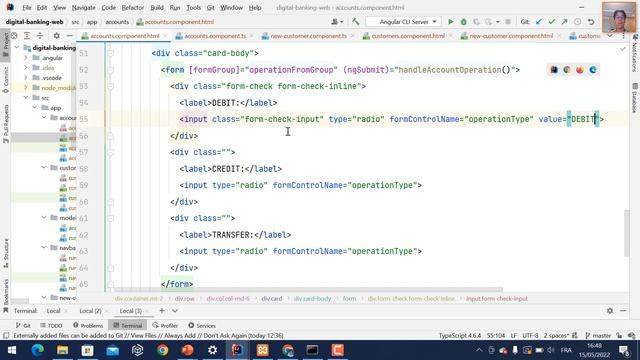This screenshot has width=640, height=360.
Task: Open the Navigate menu
Action: (83, 7)
